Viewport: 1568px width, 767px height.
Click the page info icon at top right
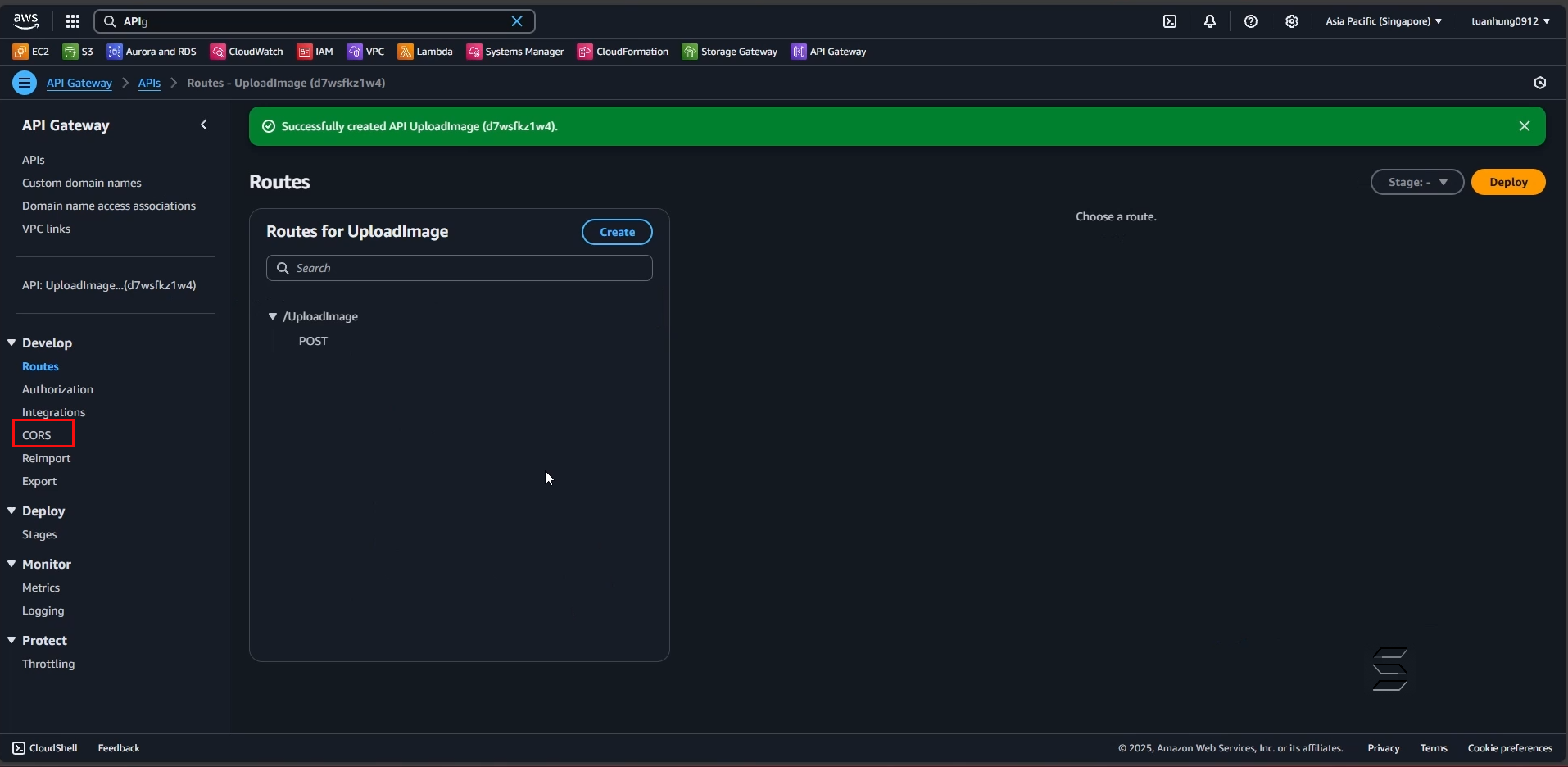click(x=1540, y=83)
